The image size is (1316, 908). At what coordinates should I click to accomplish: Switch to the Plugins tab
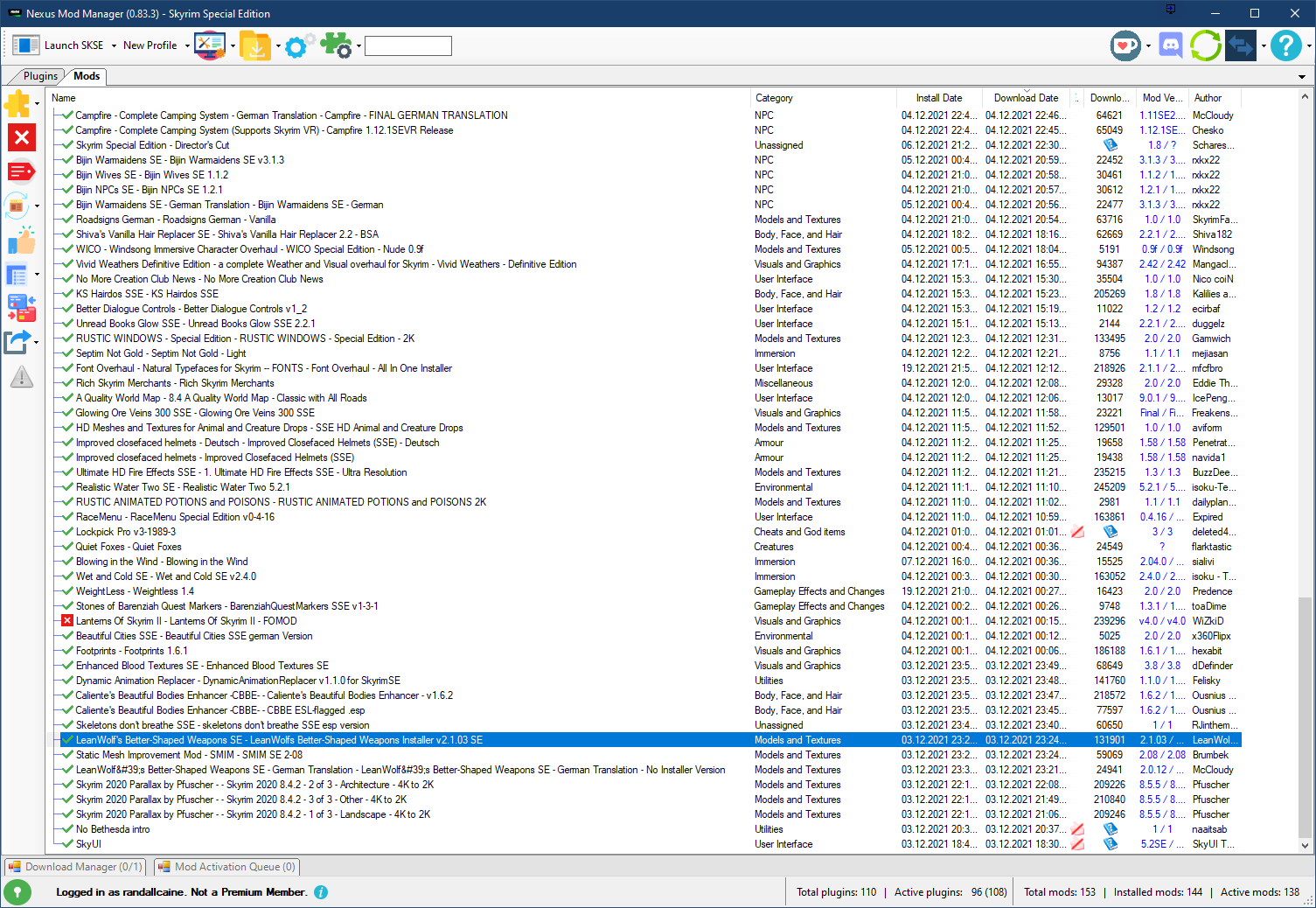pos(40,76)
